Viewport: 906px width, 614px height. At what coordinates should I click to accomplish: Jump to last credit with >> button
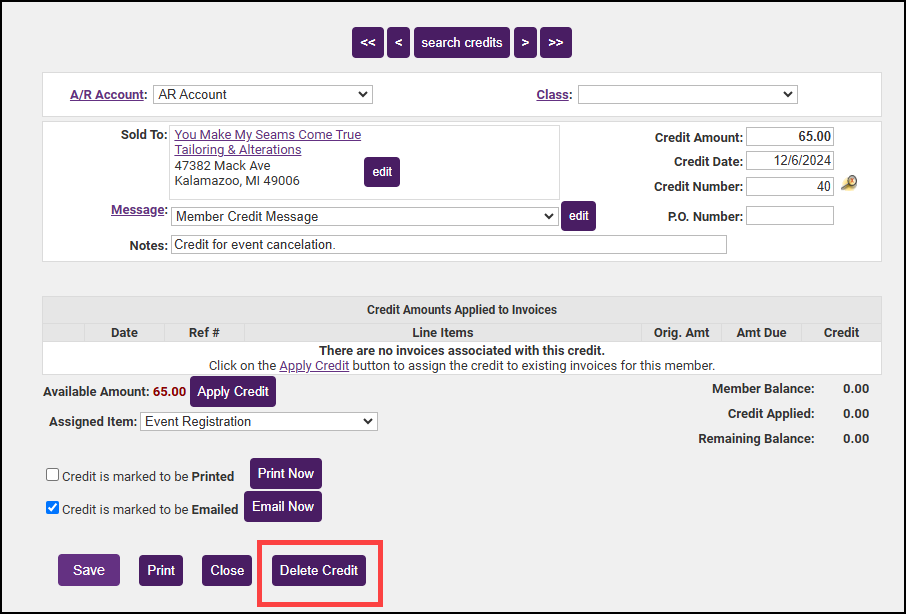[x=556, y=42]
